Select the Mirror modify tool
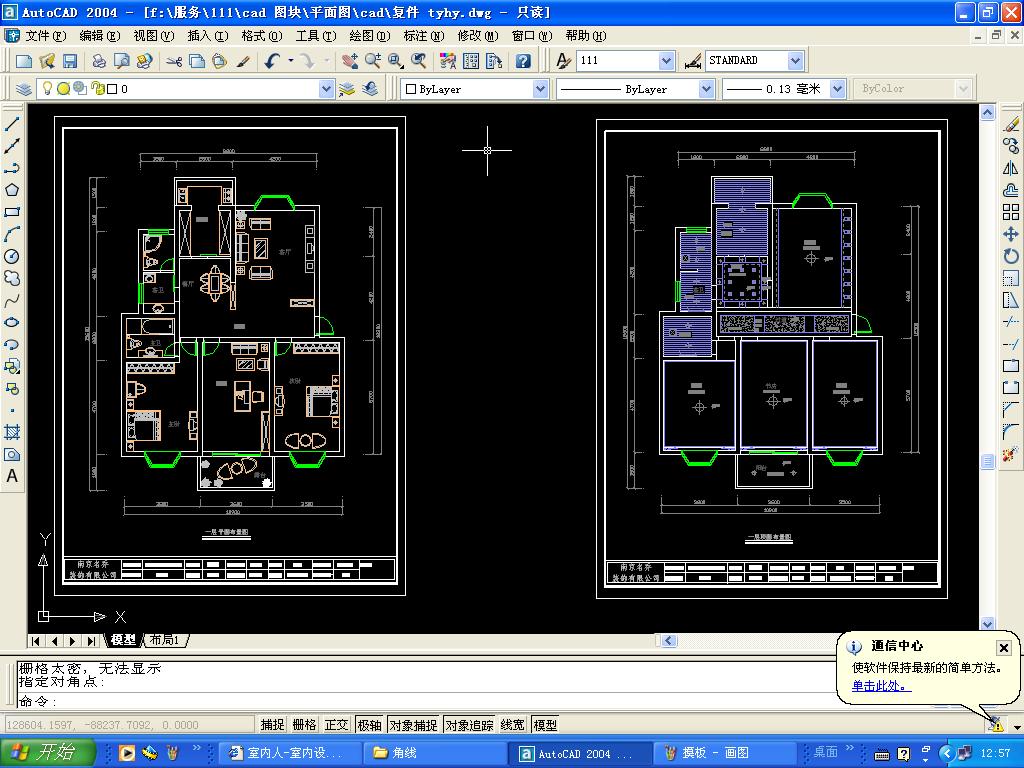Viewport: 1024px width, 768px height. pyautogui.click(x=1011, y=168)
